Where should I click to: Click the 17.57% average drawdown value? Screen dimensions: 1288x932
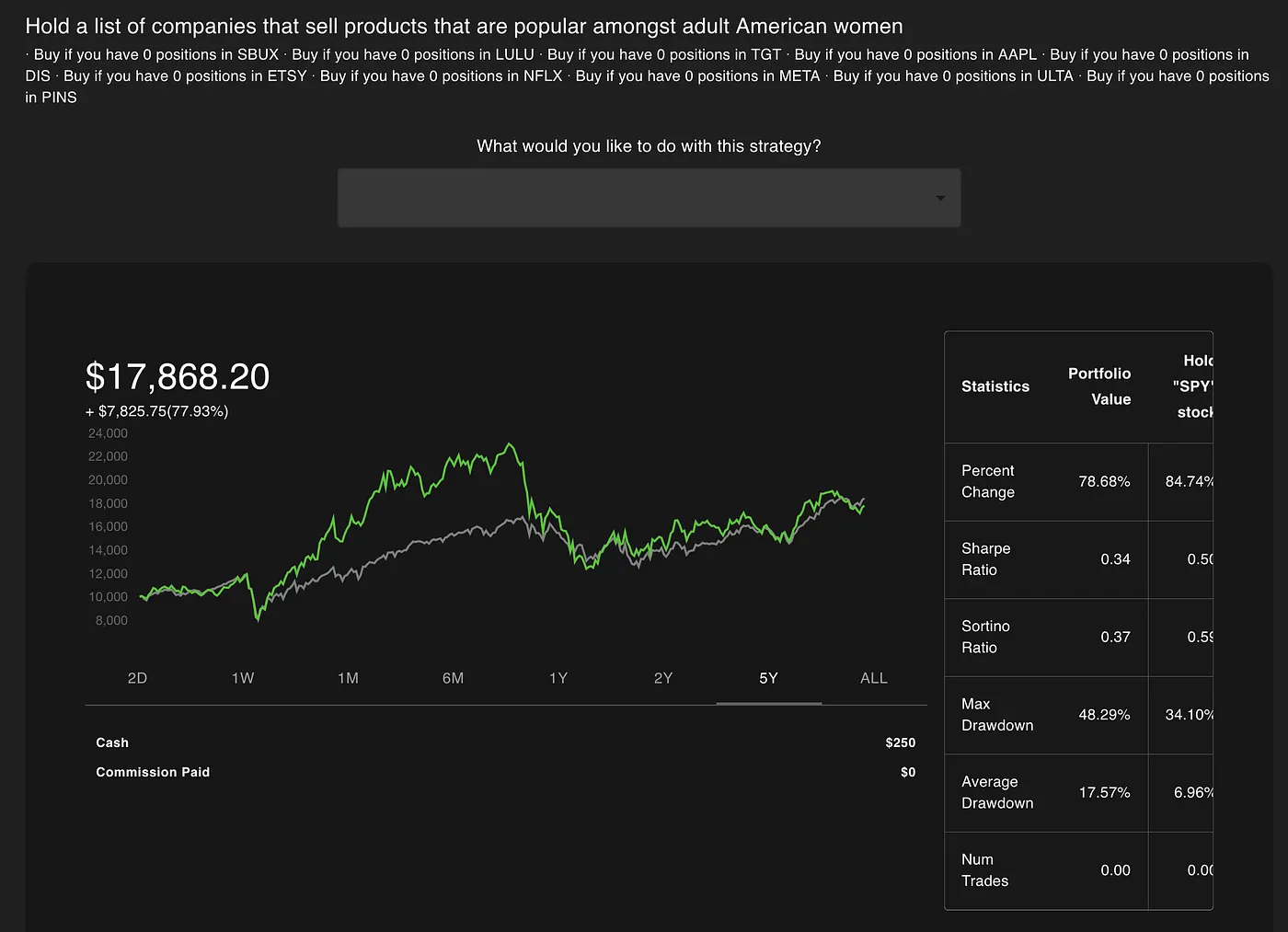coord(1104,792)
